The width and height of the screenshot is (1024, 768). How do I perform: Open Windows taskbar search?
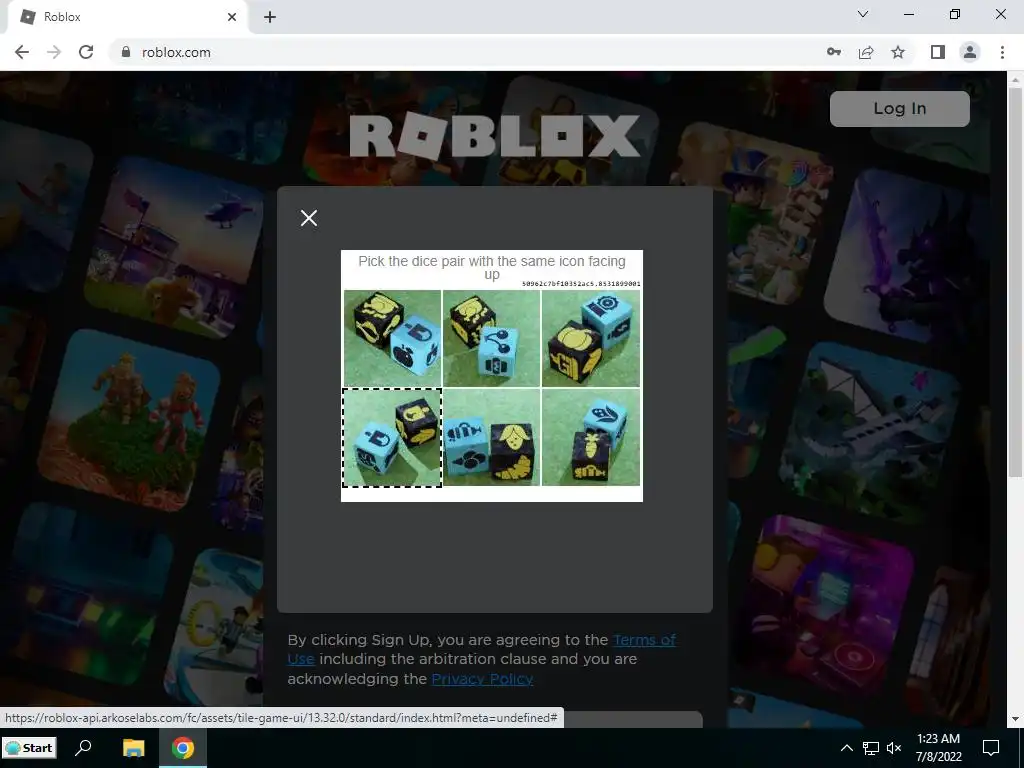[83, 748]
